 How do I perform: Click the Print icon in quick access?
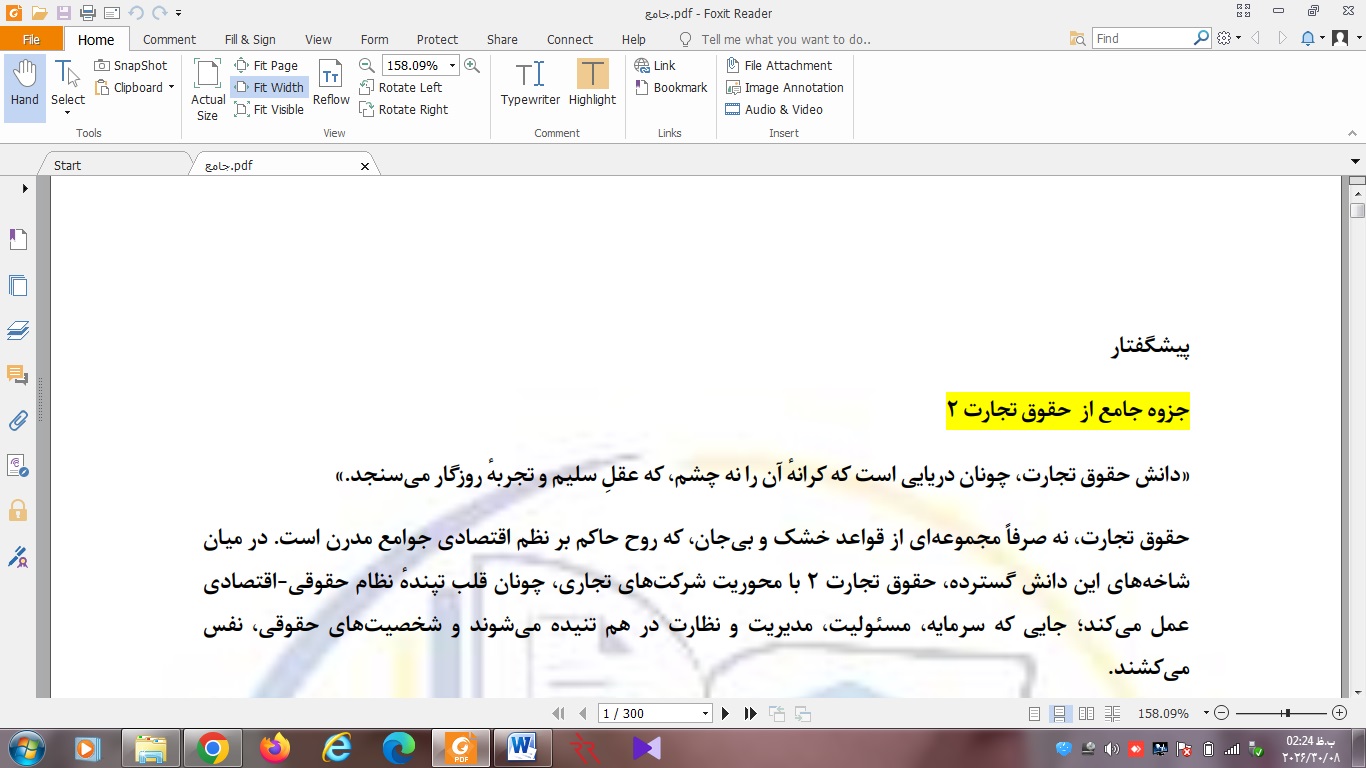[x=88, y=13]
